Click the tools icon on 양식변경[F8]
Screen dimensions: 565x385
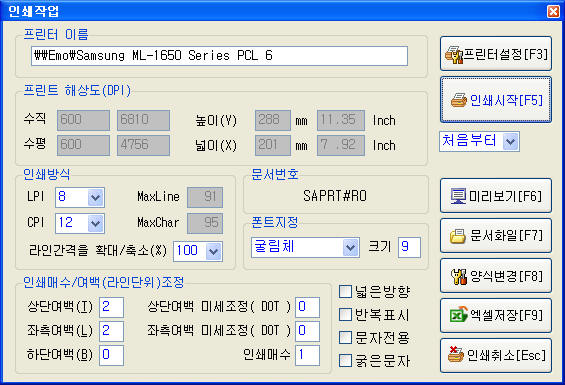click(459, 276)
